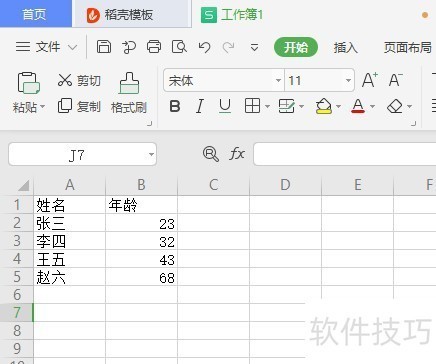Open the quick access customize dropdown
Screen dimensions: 436x364
point(254,48)
